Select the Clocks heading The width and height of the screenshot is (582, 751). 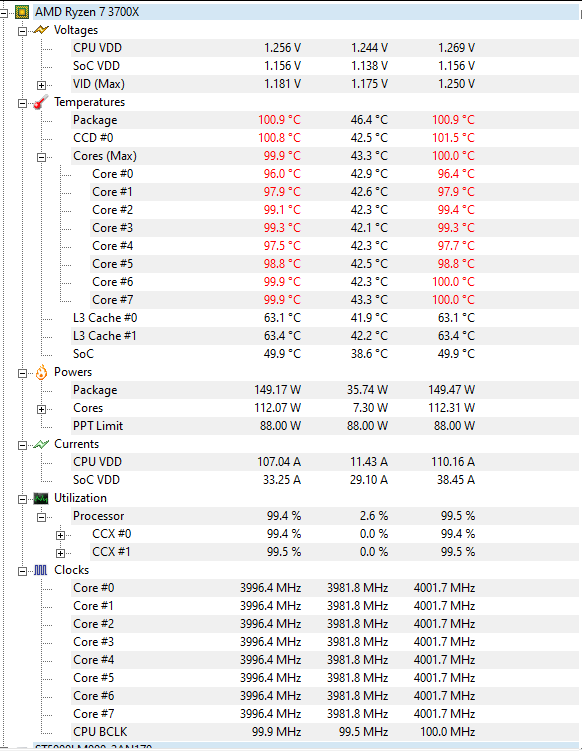pyautogui.click(x=71, y=570)
